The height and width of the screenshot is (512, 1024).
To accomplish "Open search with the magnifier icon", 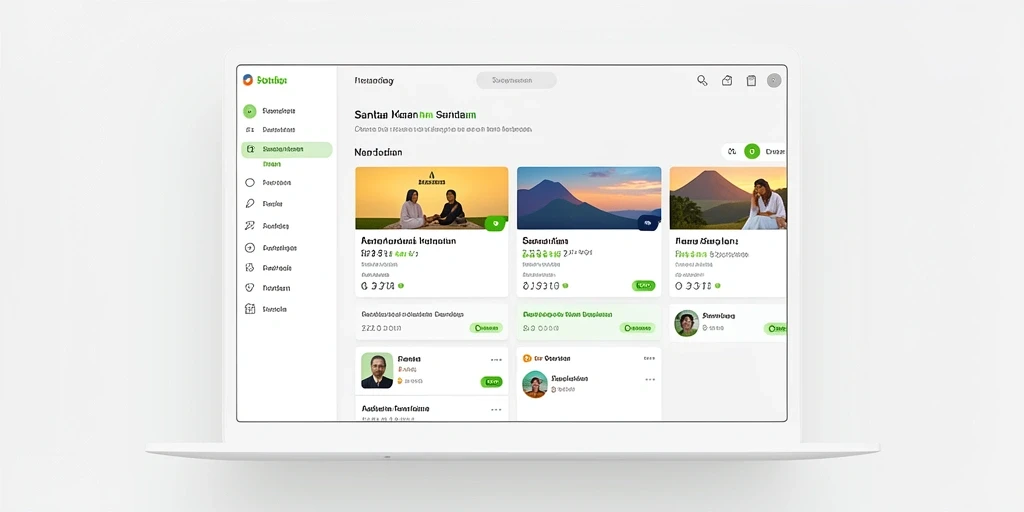I will click(x=702, y=80).
